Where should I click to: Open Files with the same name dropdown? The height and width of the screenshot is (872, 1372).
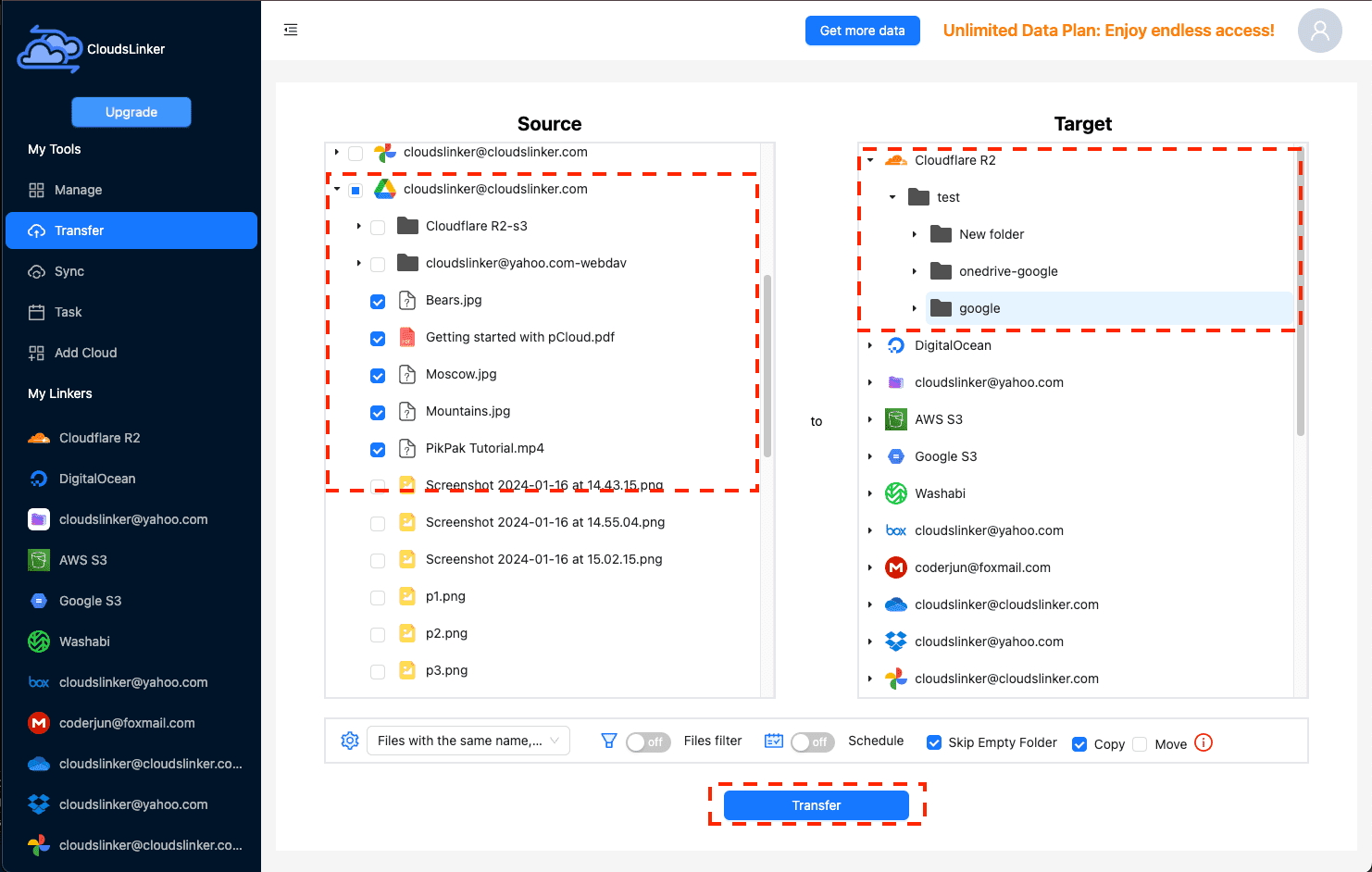pyautogui.click(x=468, y=741)
